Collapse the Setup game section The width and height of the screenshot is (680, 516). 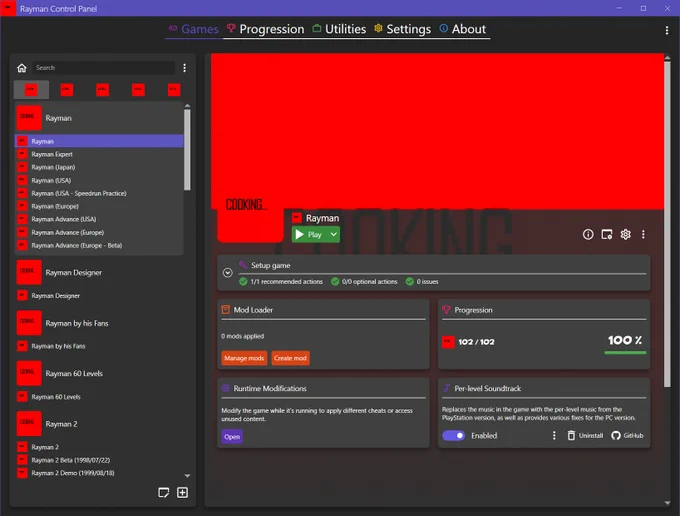coord(228,273)
